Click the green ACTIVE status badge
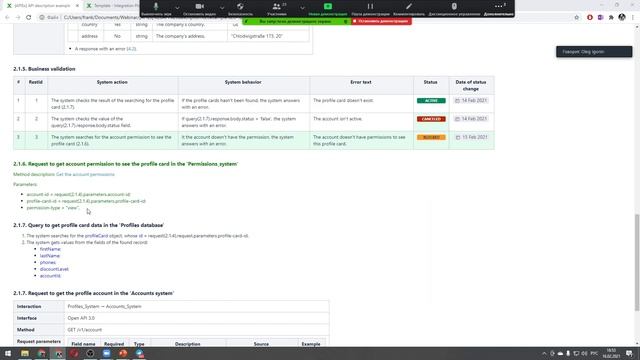This screenshot has width=640, height=360. click(x=431, y=100)
